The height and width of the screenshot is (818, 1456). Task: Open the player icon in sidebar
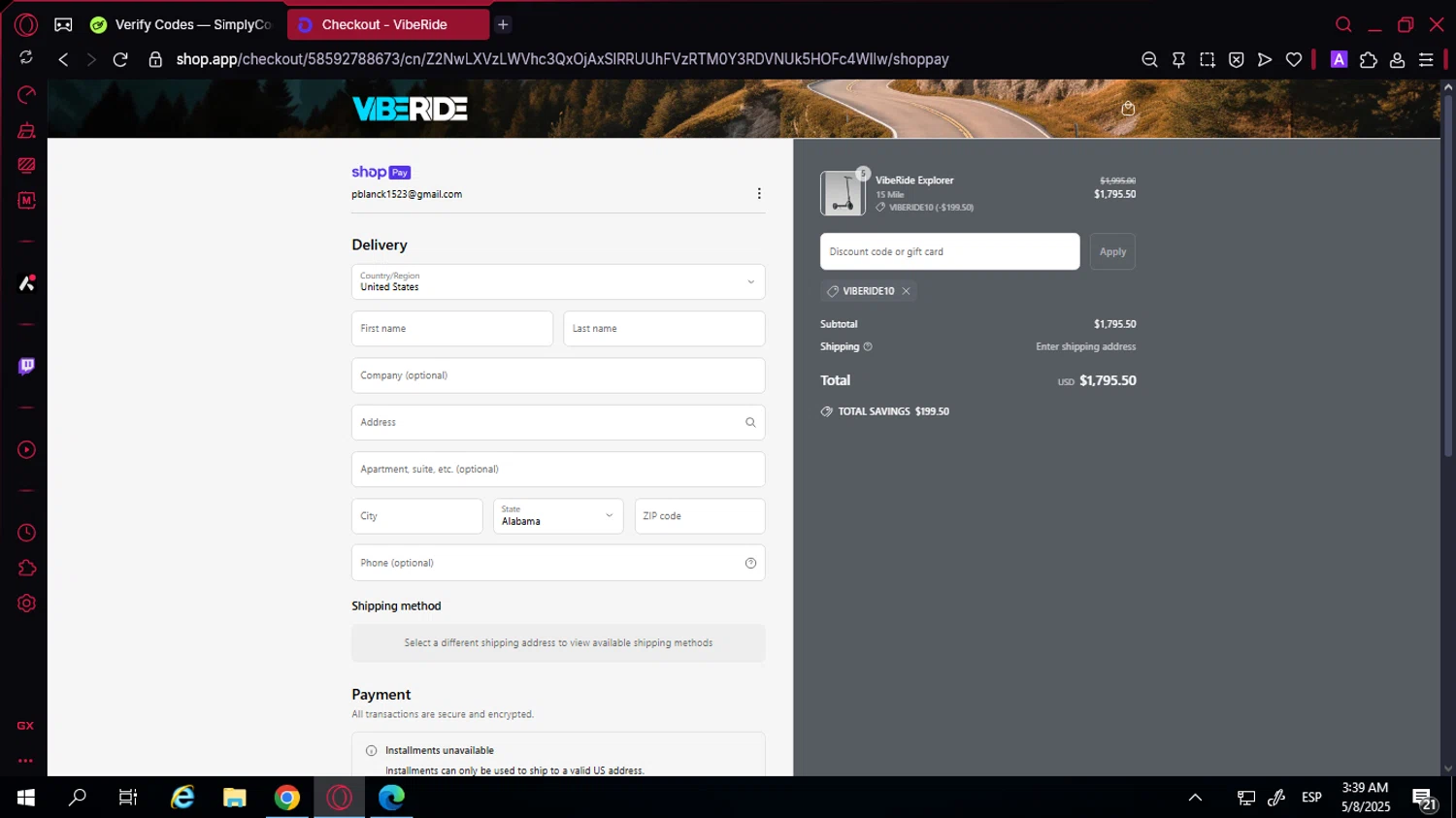click(26, 450)
